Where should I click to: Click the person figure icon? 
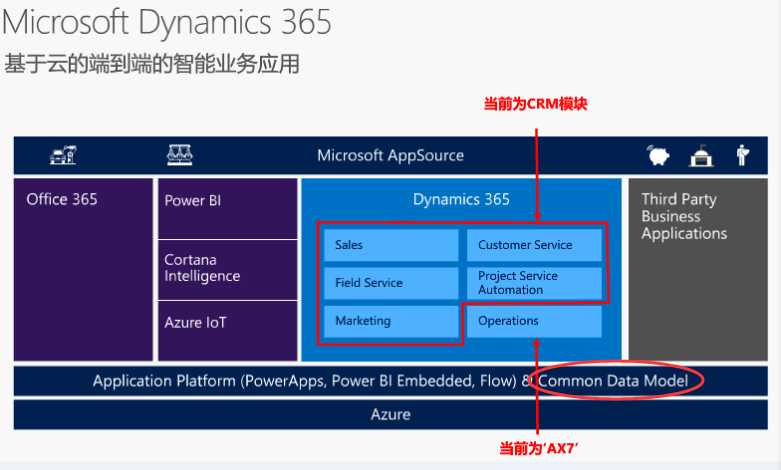coord(743,155)
